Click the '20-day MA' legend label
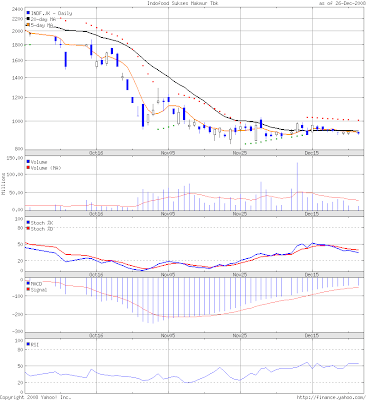The image size is (366, 400). [43, 19]
